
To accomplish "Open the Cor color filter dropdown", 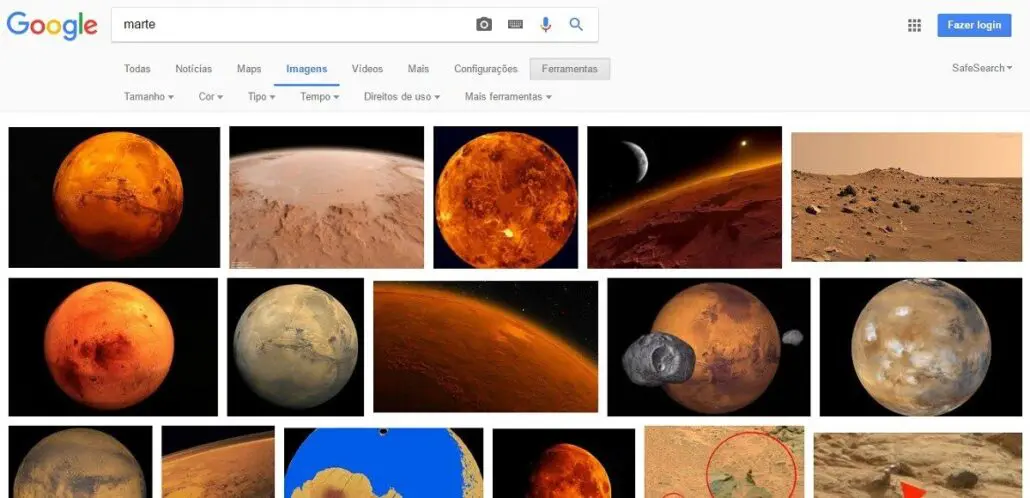I will (x=211, y=97).
